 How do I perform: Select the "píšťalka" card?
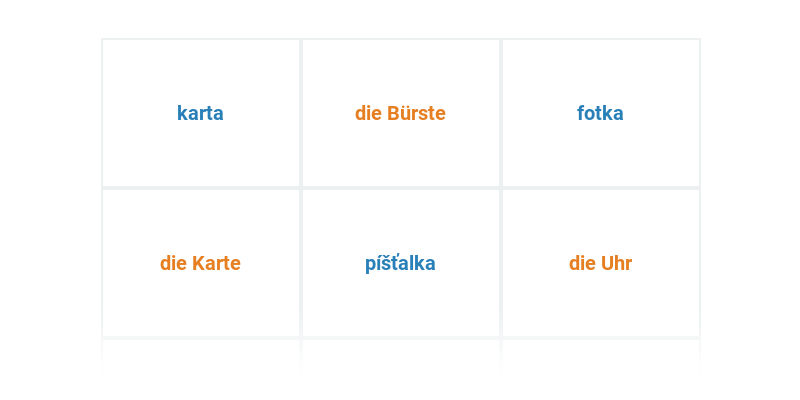point(401,263)
